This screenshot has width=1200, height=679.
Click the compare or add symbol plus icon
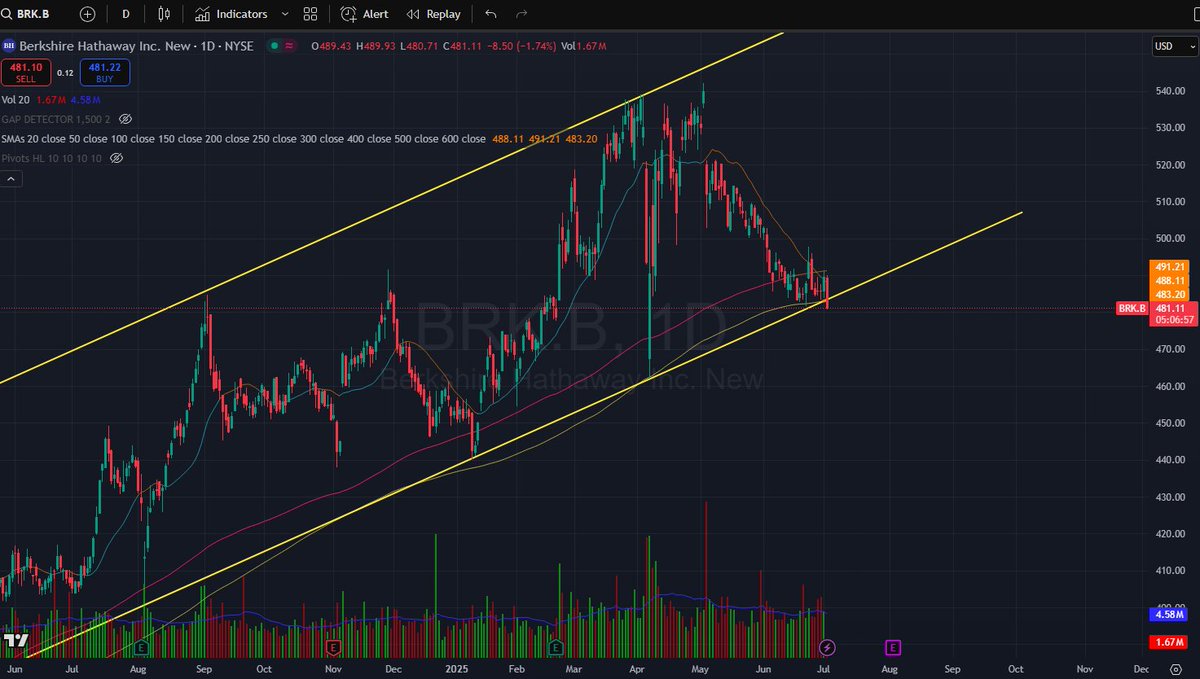point(88,14)
